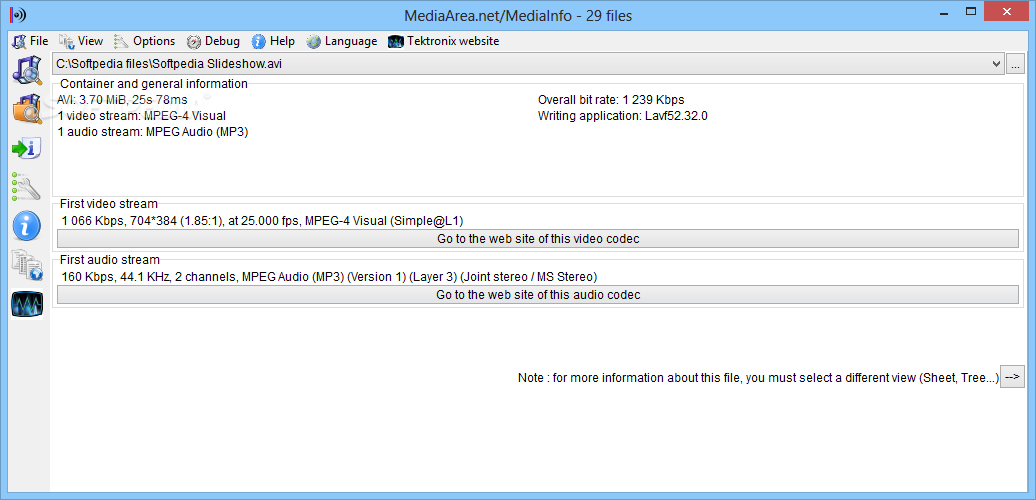Click the Export sidebar icon with green arrow
The image size is (1036, 500).
point(27,148)
